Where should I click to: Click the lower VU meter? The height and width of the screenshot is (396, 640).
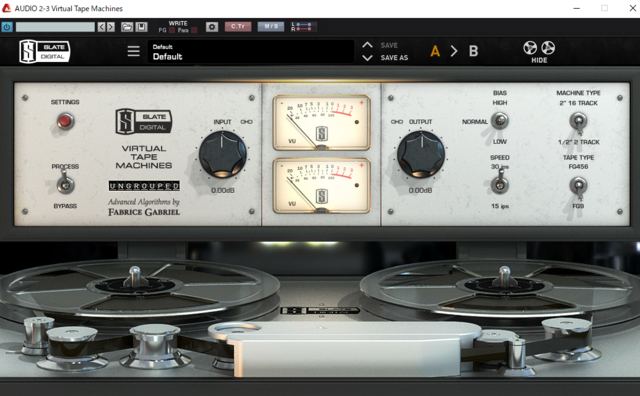click(322, 186)
